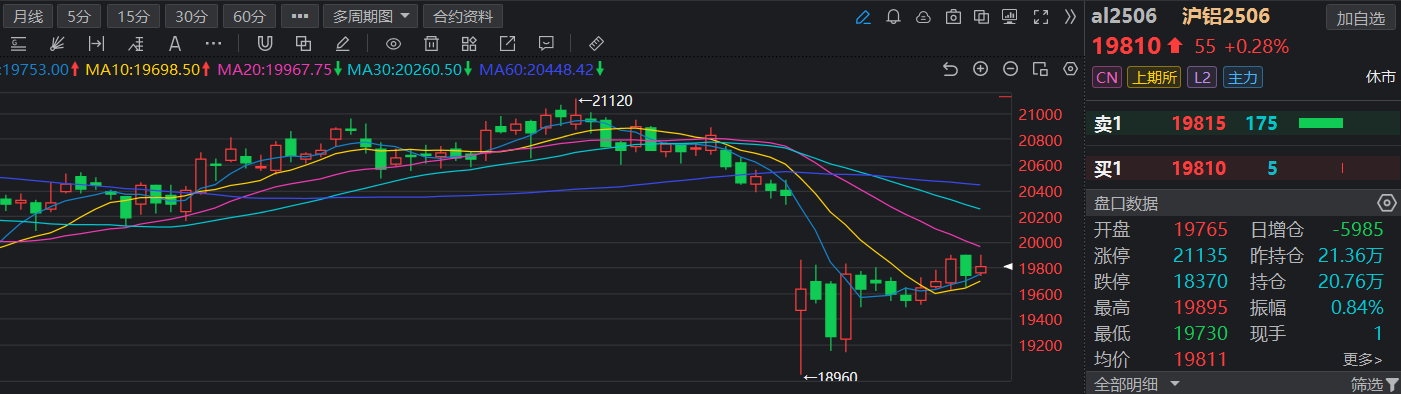Enter fullscreen chart mode
Image resolution: width=1401 pixels, height=394 pixels.
(x=1040, y=17)
